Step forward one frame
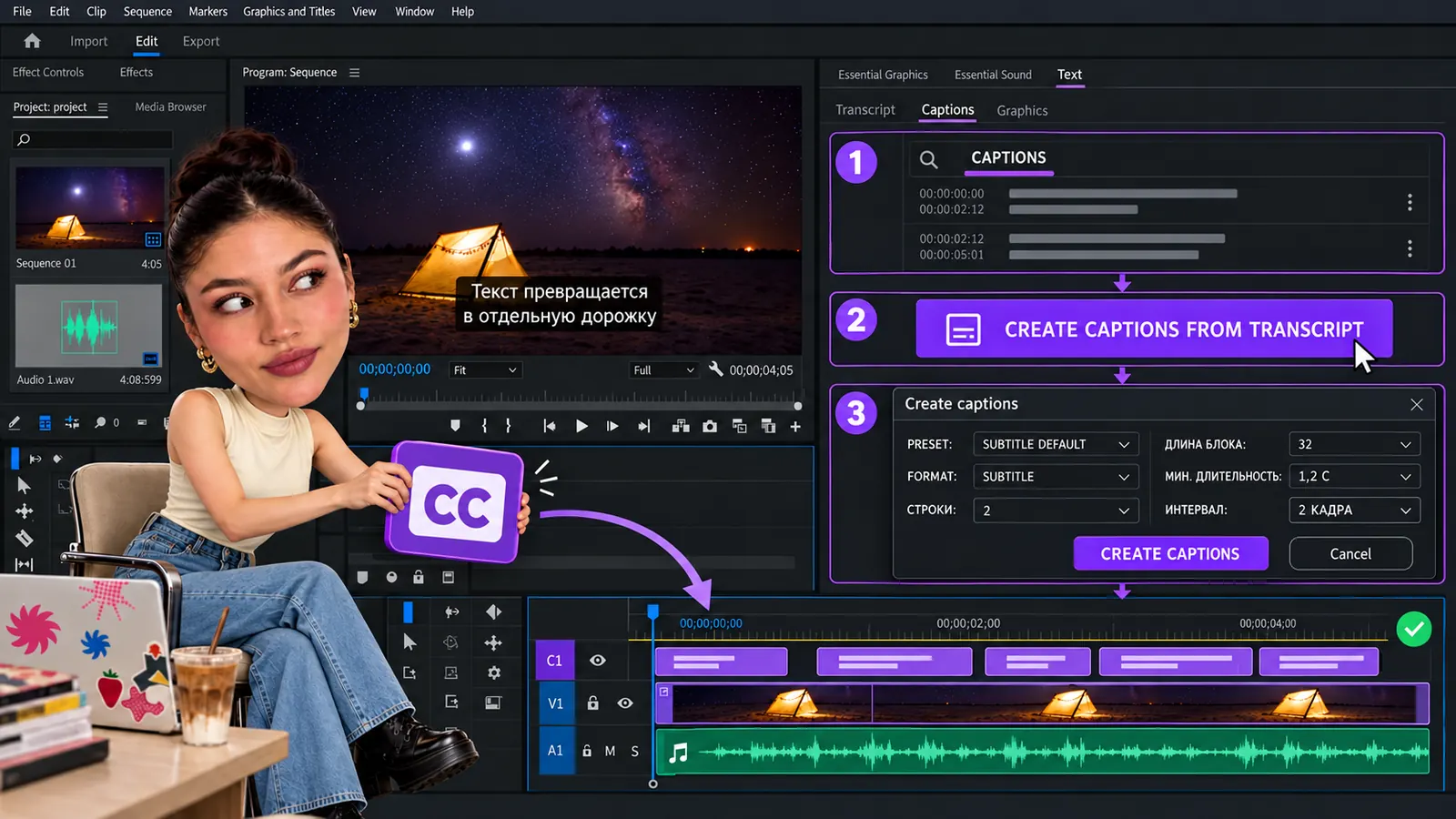Viewport: 1456px width, 819px height. pyautogui.click(x=612, y=426)
